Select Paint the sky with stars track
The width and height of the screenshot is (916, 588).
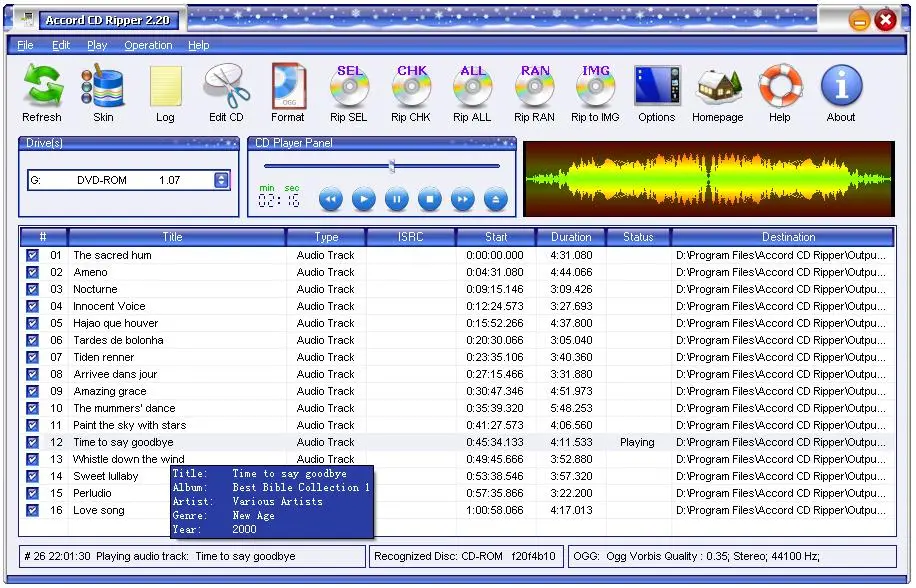click(129, 425)
